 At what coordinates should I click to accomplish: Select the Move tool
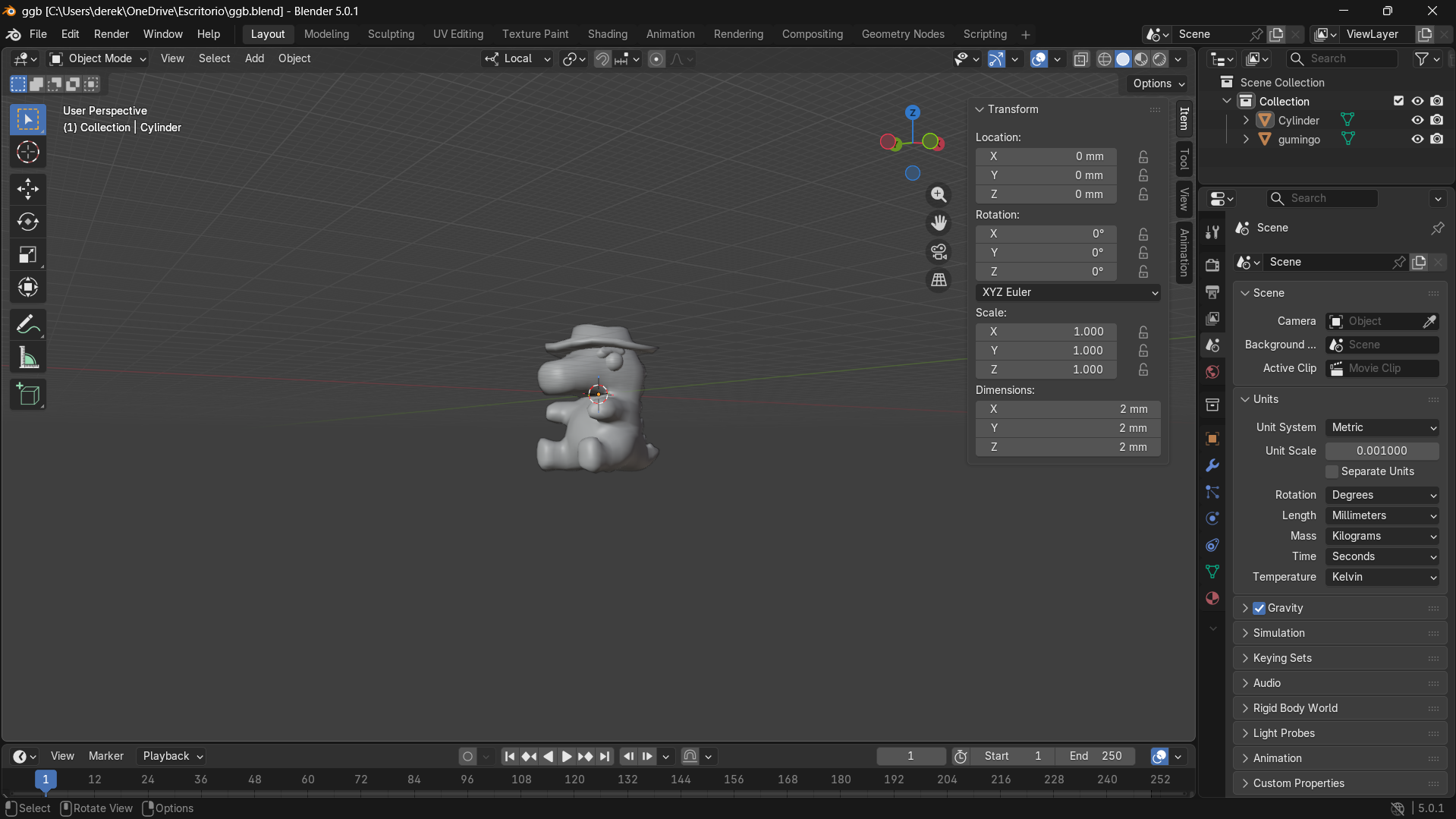pyautogui.click(x=28, y=189)
